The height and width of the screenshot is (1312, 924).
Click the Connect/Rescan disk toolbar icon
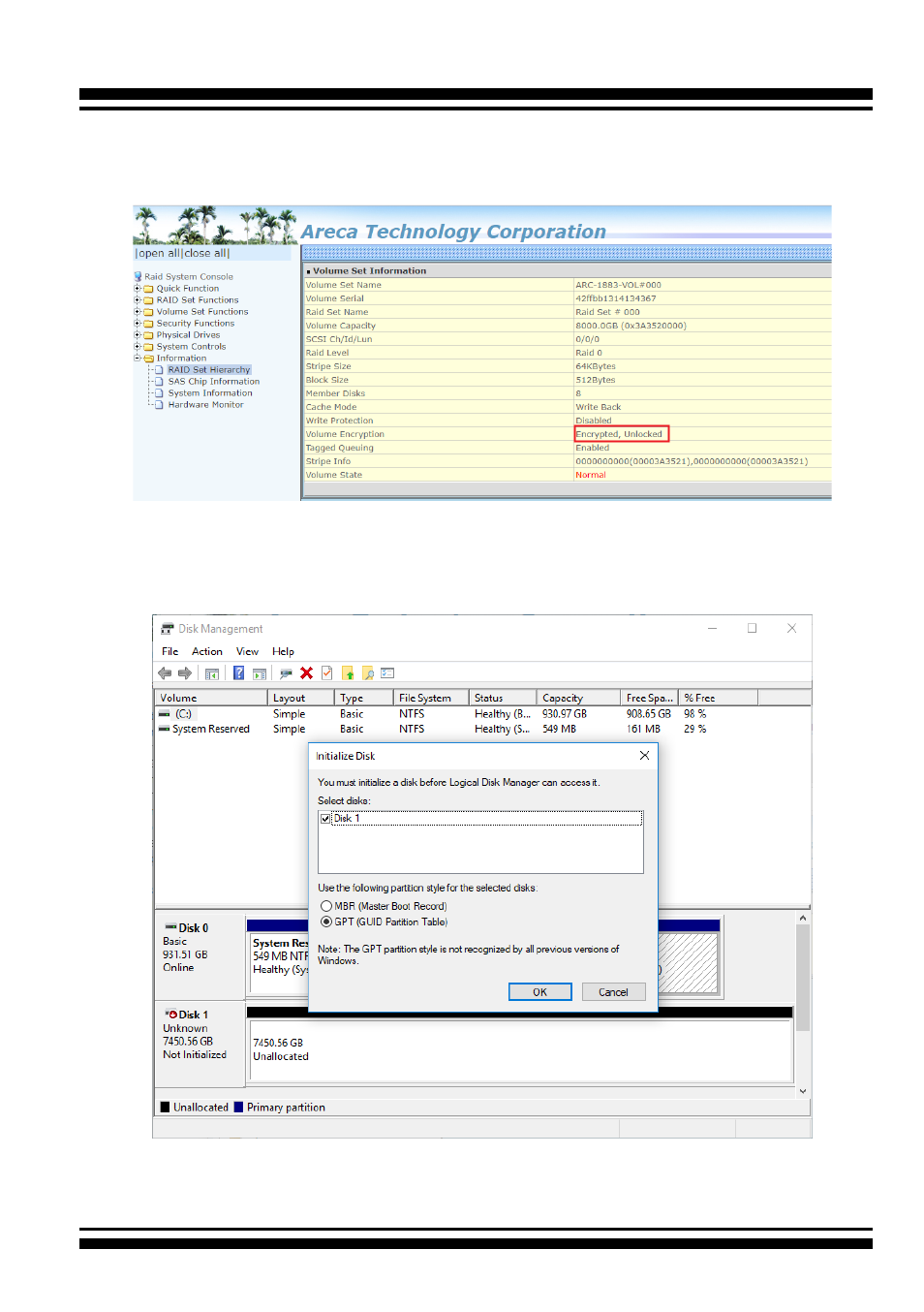pyautogui.click(x=286, y=673)
